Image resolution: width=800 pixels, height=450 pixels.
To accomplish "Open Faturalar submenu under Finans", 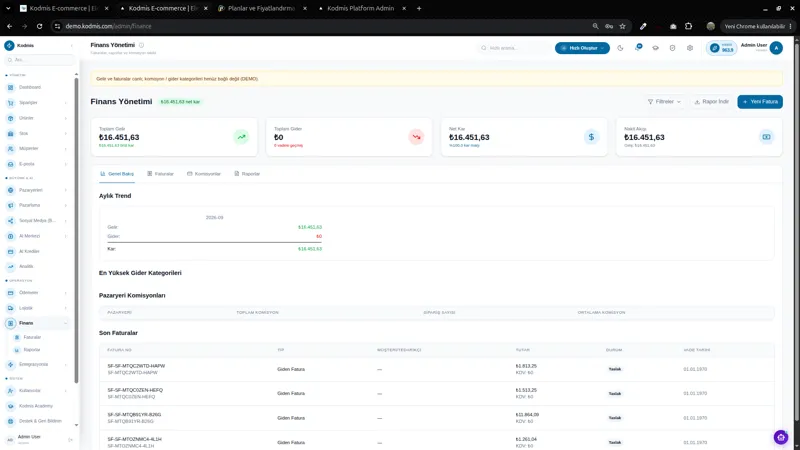I will coord(32,337).
